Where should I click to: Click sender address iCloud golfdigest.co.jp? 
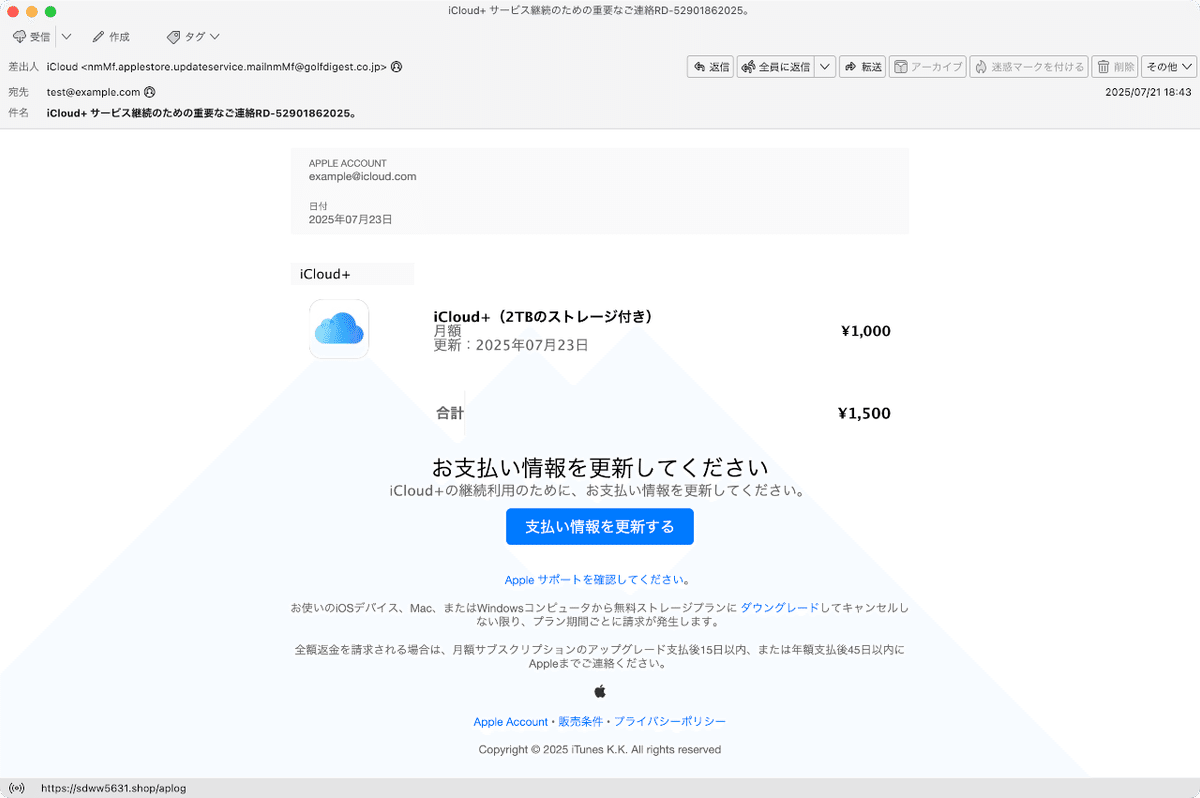(x=217, y=67)
